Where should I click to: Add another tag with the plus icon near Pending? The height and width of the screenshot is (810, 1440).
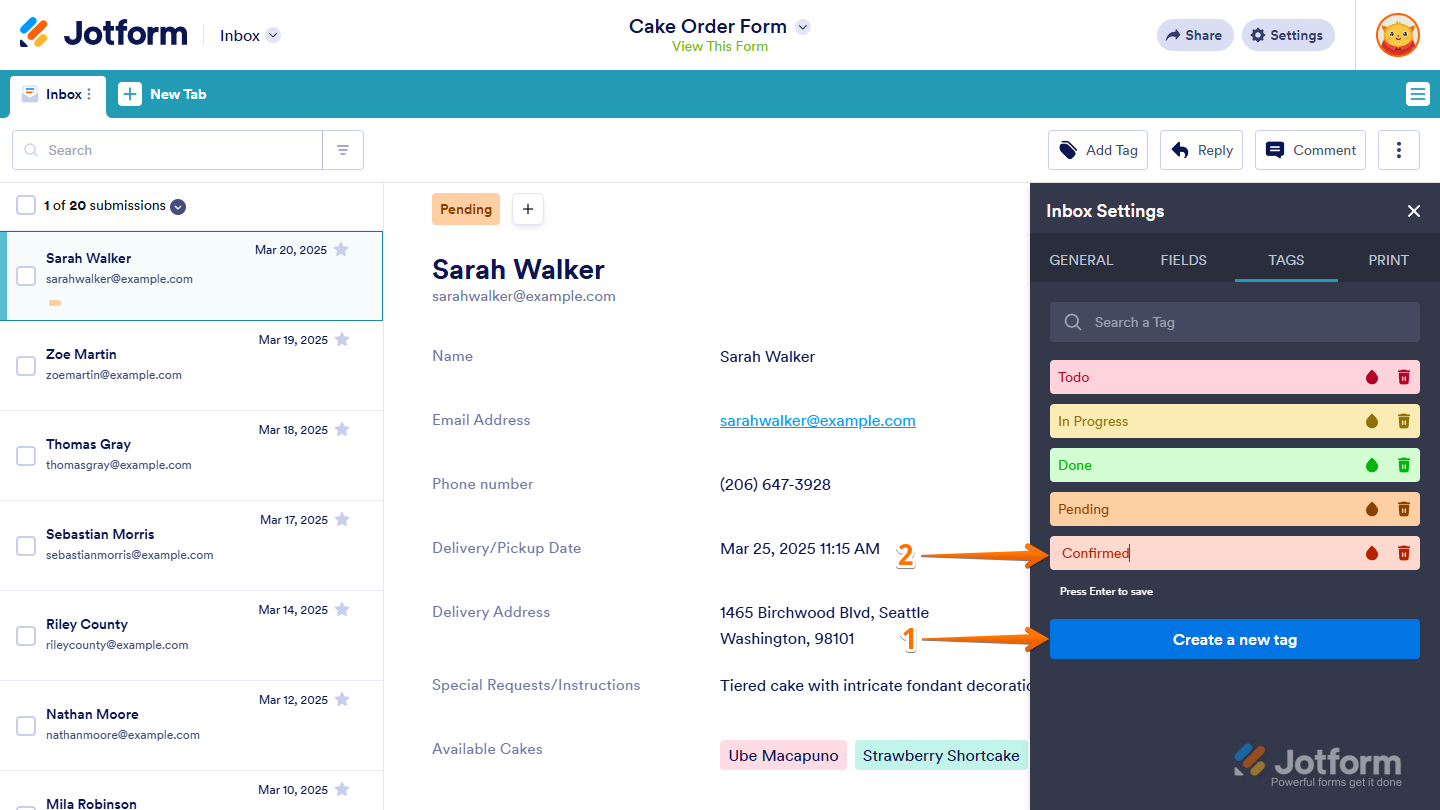527,209
